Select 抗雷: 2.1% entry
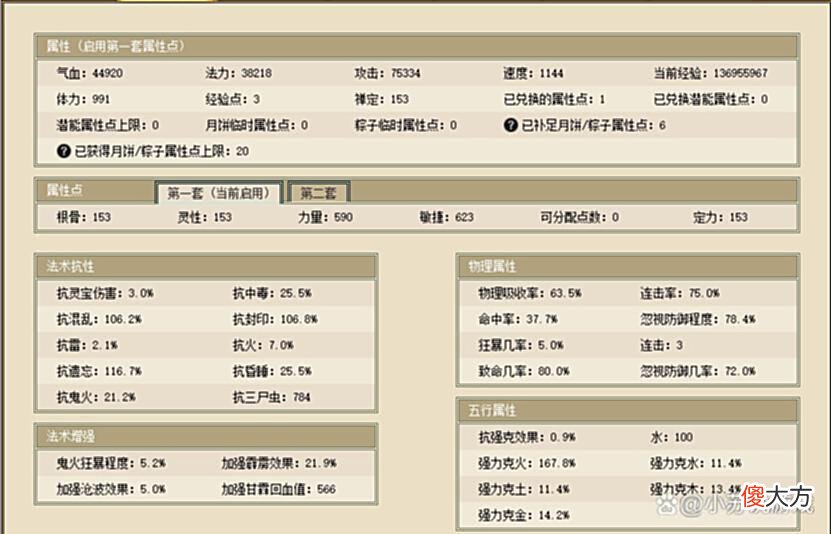 pyautogui.click(x=87, y=345)
